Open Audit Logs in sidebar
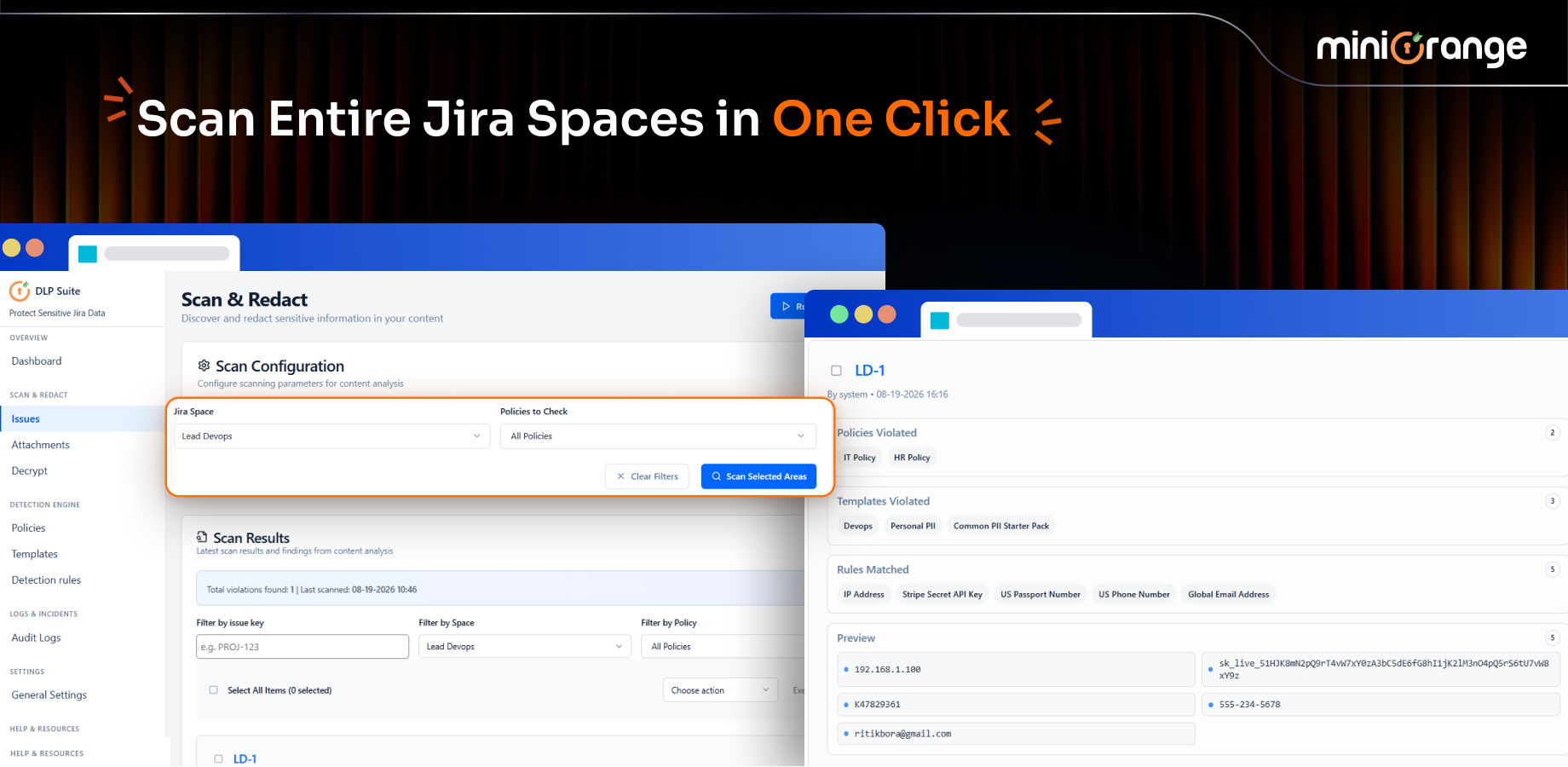The height and width of the screenshot is (767, 1568). coord(36,637)
